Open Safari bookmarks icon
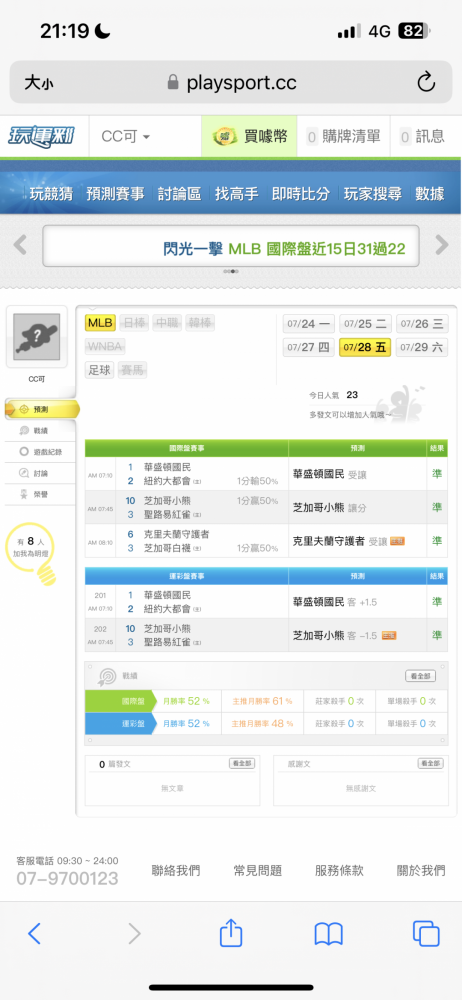 pyautogui.click(x=329, y=934)
